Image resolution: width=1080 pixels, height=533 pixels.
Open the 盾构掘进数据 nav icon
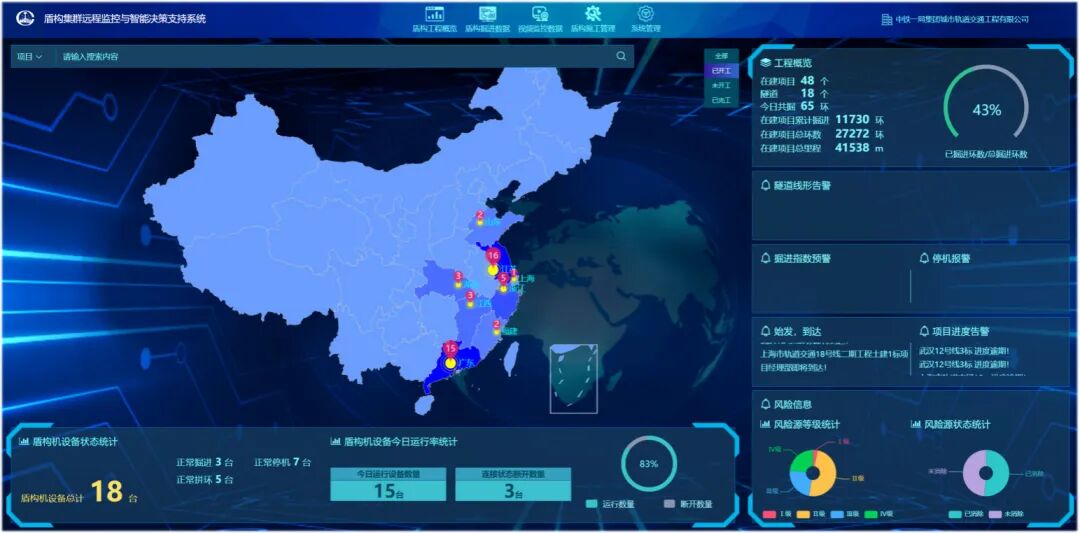point(487,14)
